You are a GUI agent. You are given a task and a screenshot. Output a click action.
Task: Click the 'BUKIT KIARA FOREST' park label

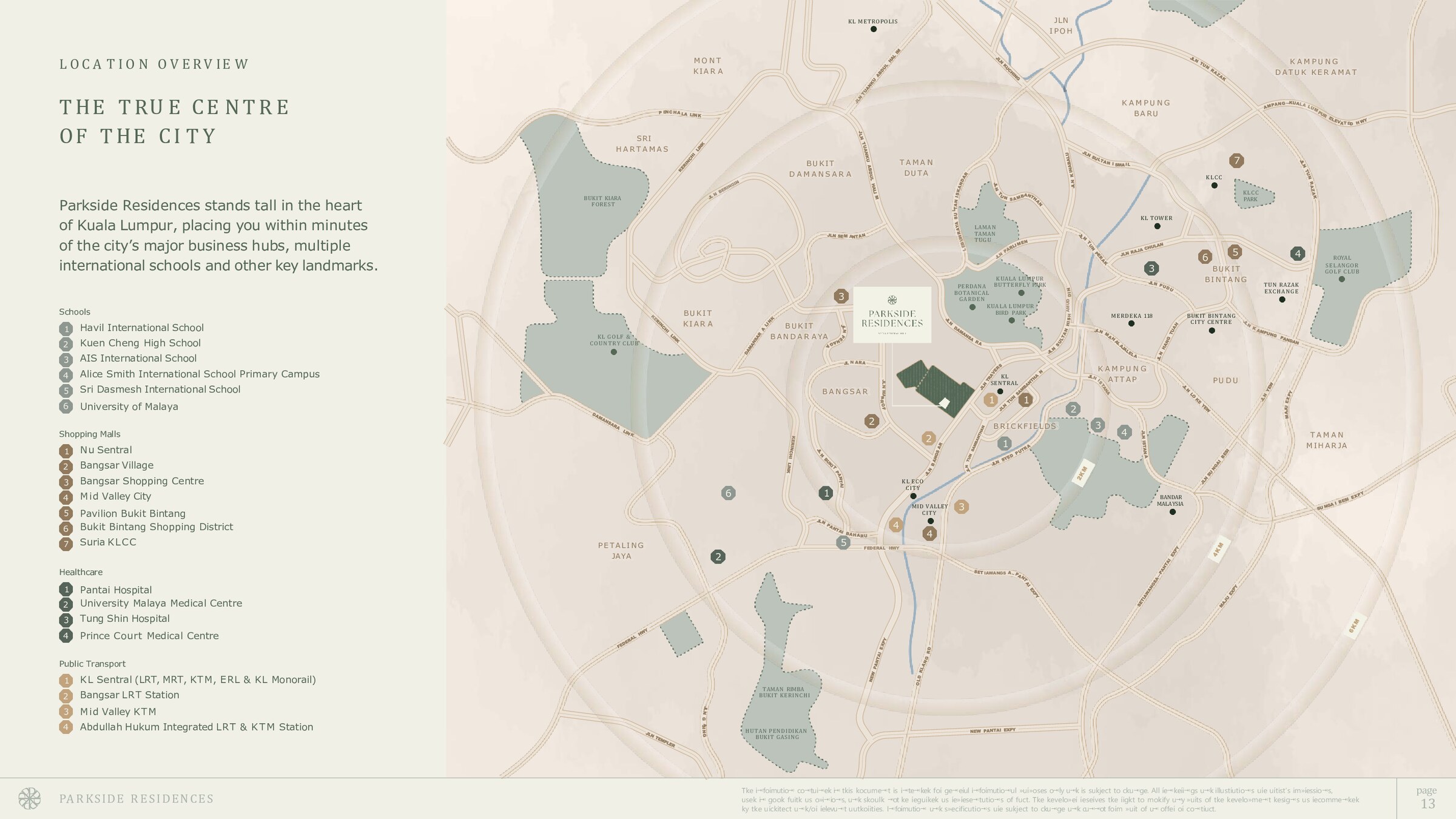[x=602, y=201]
